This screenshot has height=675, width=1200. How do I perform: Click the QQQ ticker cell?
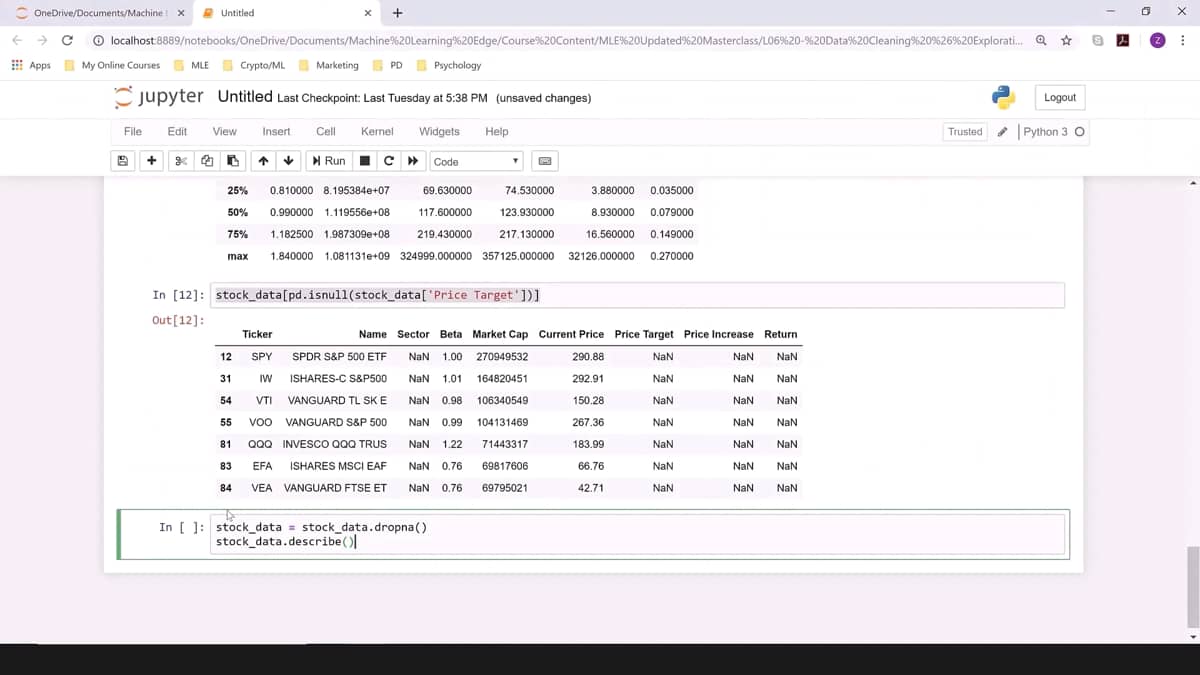(260, 444)
